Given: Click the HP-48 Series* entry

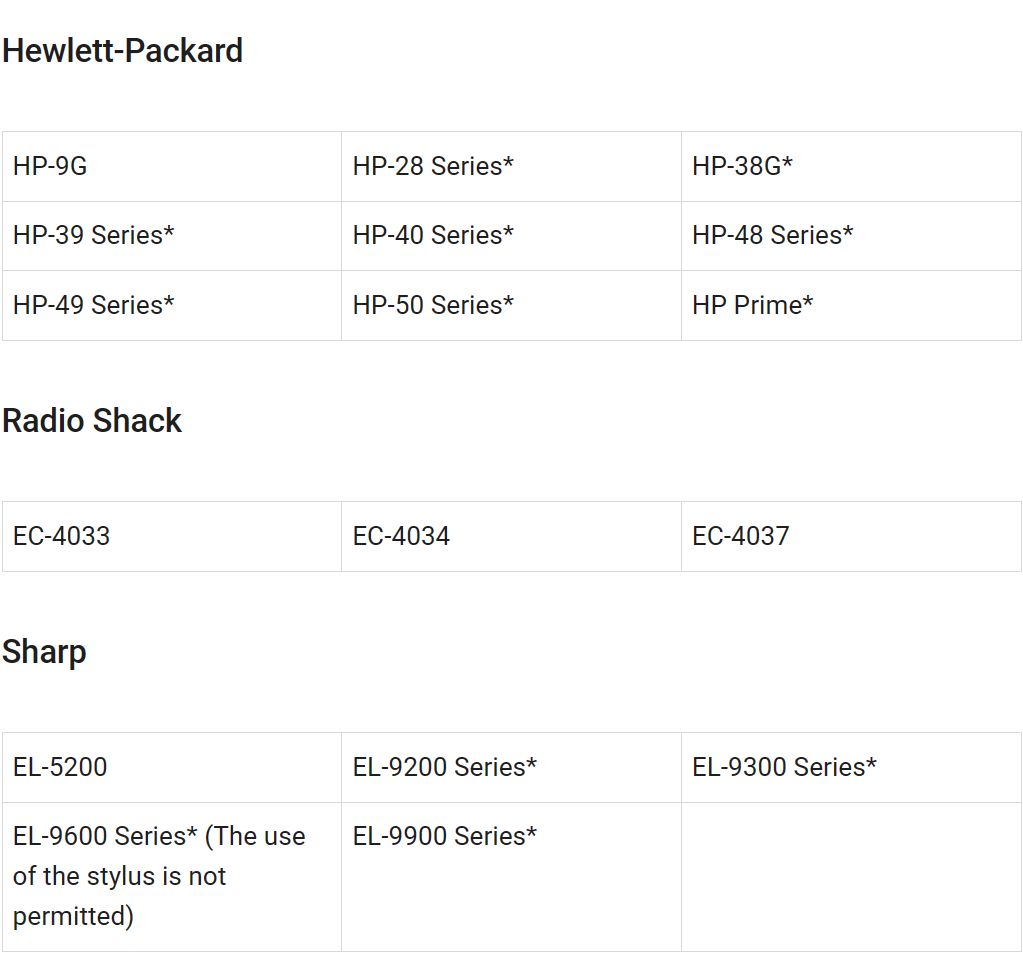Looking at the screenshot, I should (x=851, y=235).
